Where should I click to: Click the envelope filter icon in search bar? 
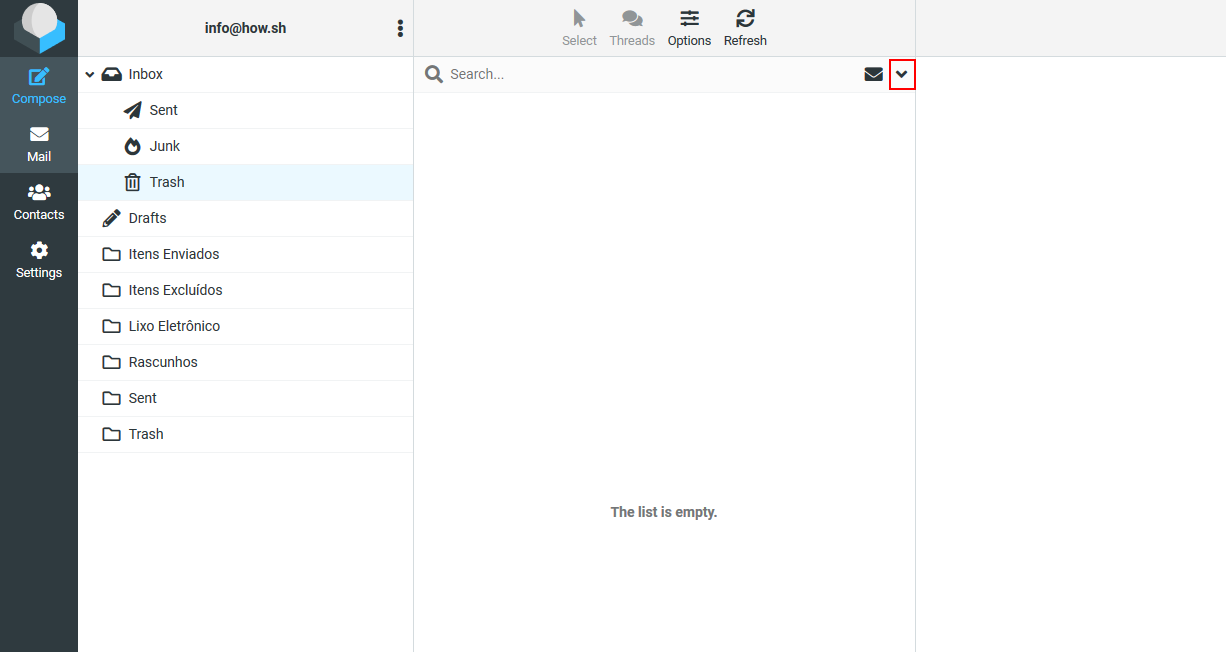[x=874, y=74]
